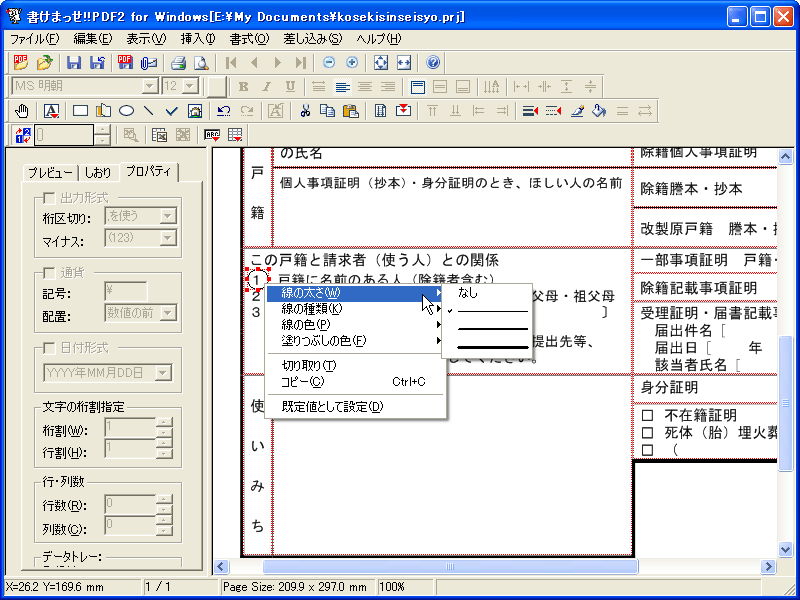Choose 既定値として設定(D) from context menu
The width and height of the screenshot is (800, 600).
(355, 407)
